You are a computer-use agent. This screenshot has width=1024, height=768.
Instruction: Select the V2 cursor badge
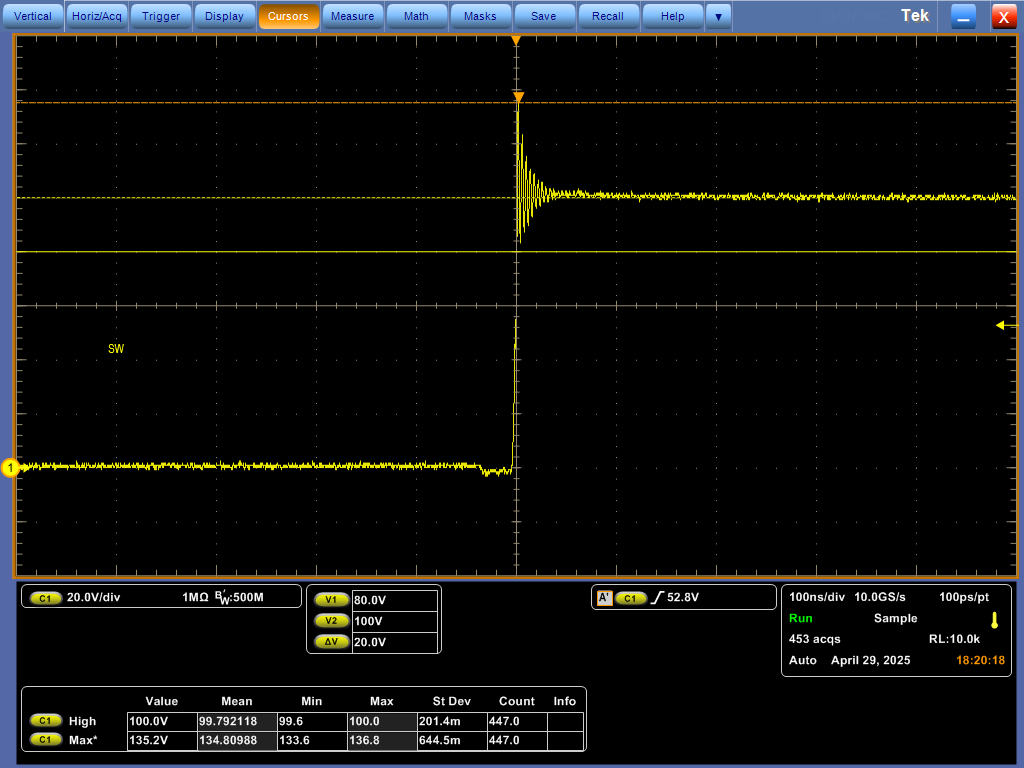coord(331,621)
